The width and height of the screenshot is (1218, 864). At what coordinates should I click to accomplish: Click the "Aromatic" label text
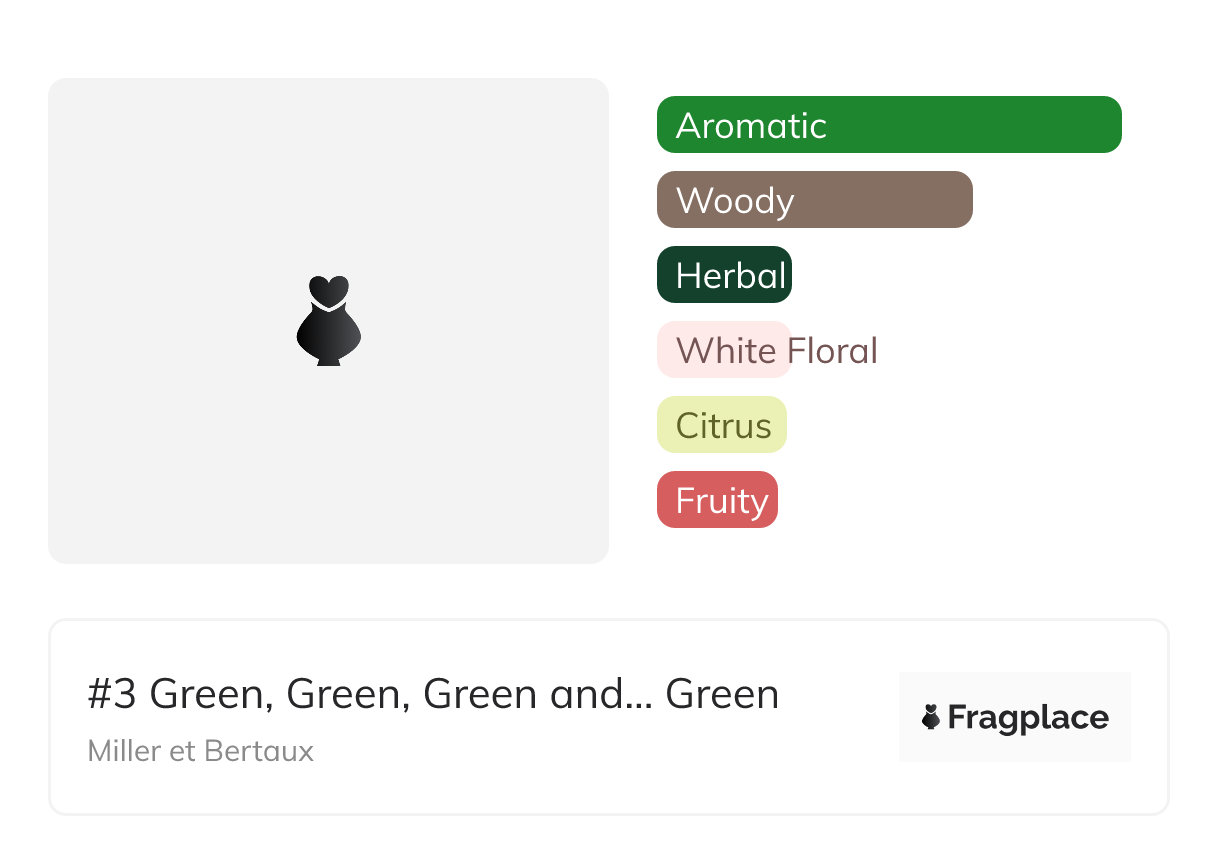click(751, 126)
